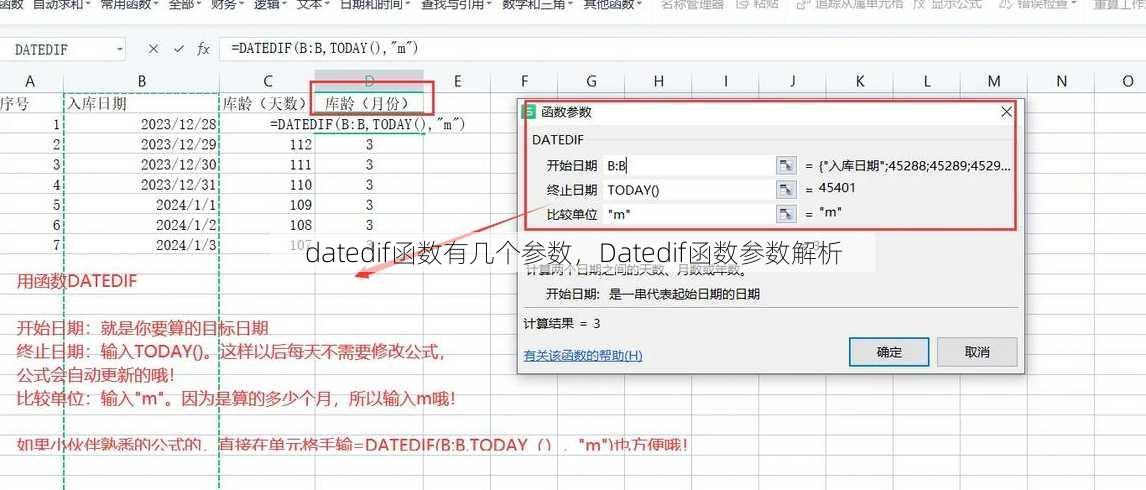The width and height of the screenshot is (1146, 490).
Task: Click inside the 开始日期 field containing B:B
Action: pos(688,166)
